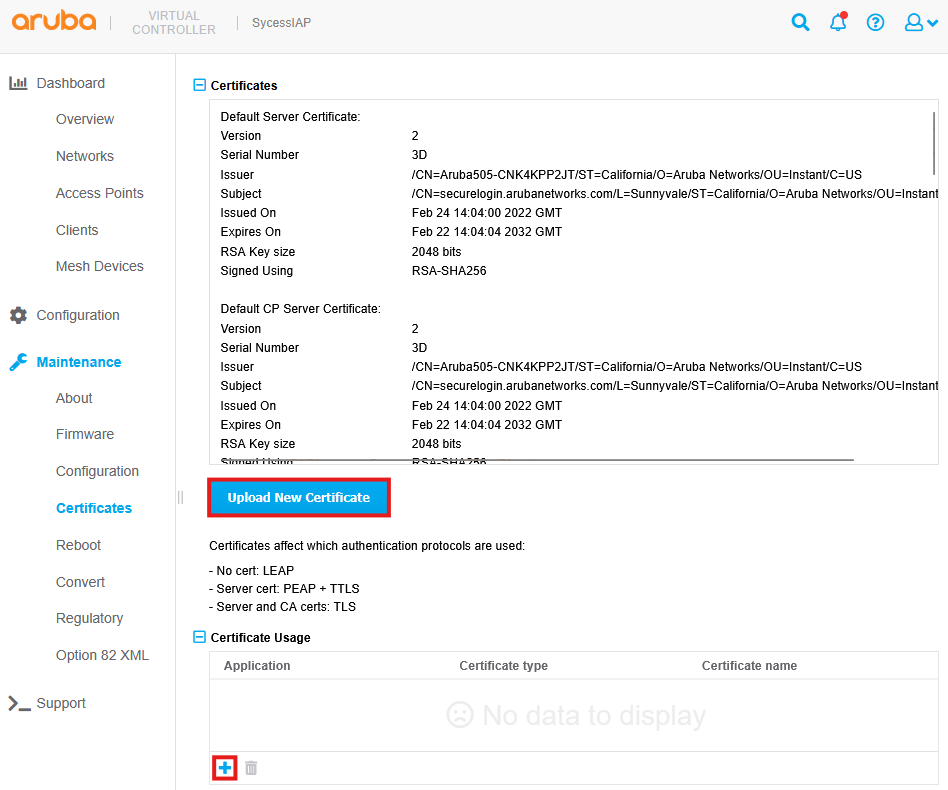Click the Configuration gear icon

(x=18, y=315)
